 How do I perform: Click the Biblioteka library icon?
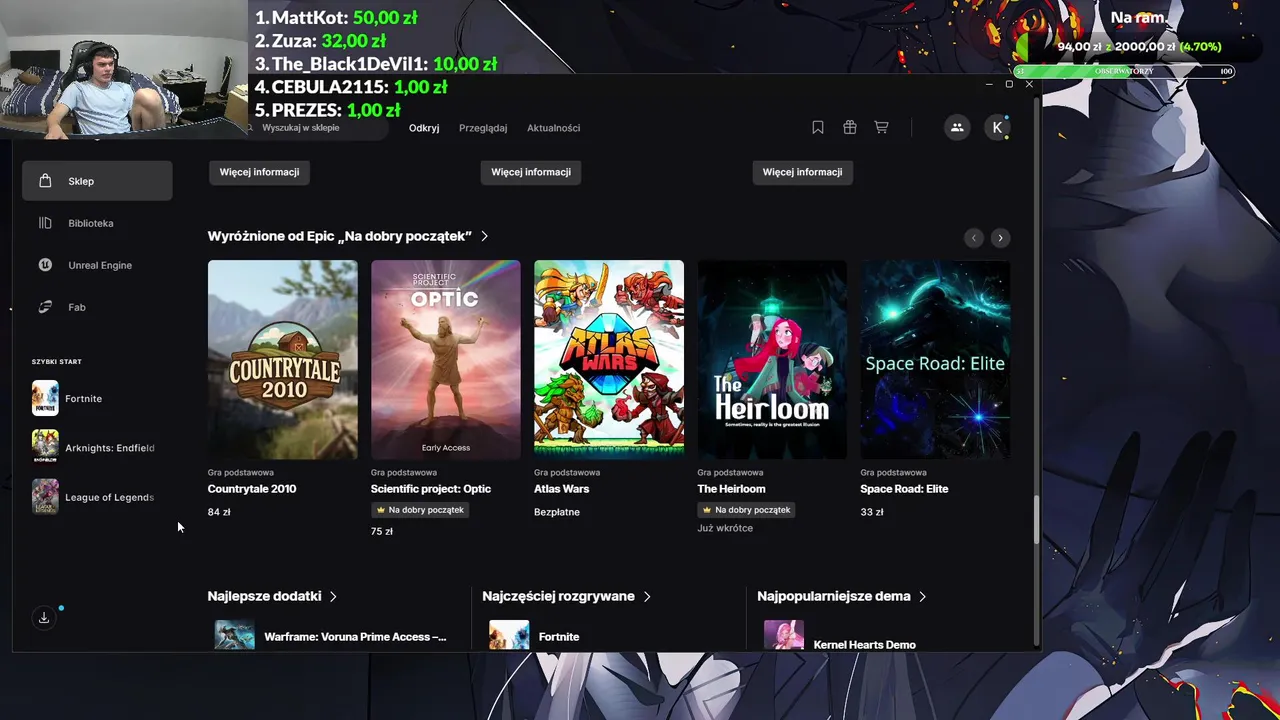(x=45, y=223)
